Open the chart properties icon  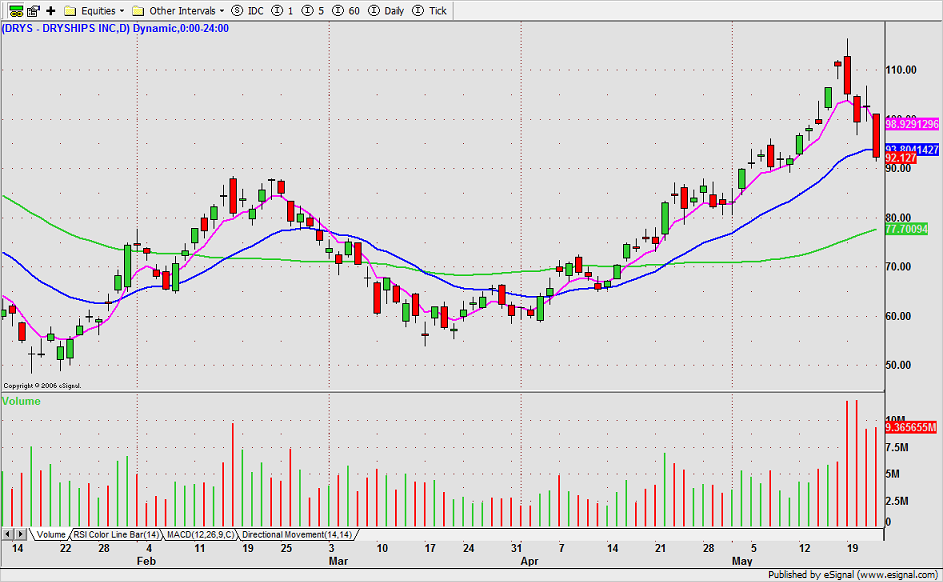click(x=33, y=11)
